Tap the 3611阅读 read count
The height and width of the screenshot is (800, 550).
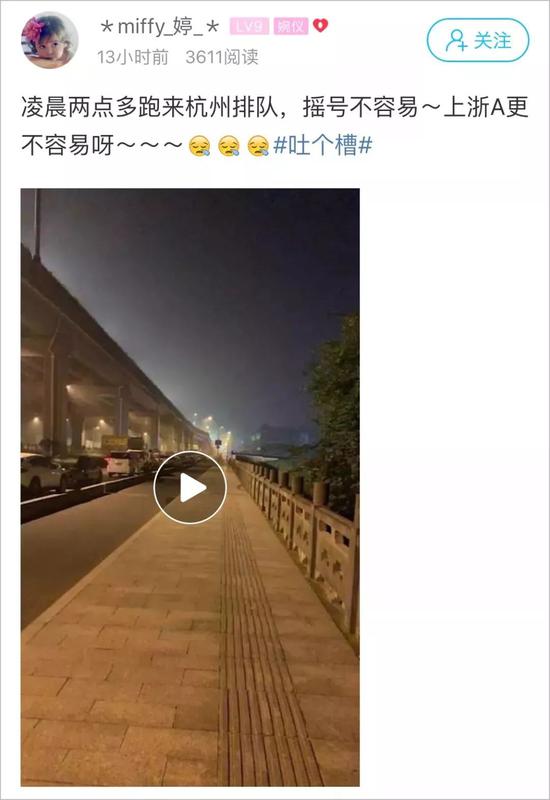click(x=222, y=57)
